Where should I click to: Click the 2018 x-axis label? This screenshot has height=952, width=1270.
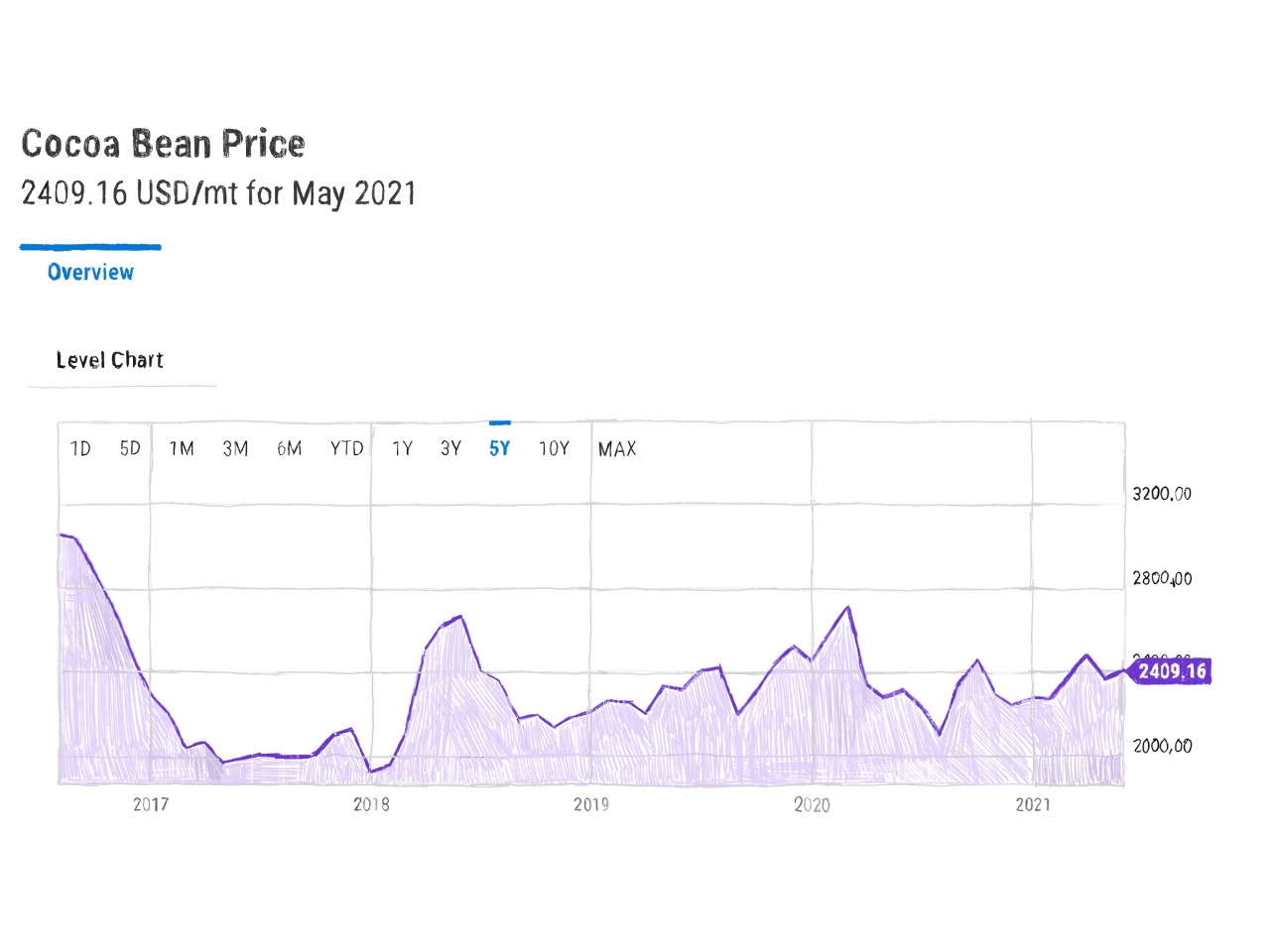(x=371, y=804)
